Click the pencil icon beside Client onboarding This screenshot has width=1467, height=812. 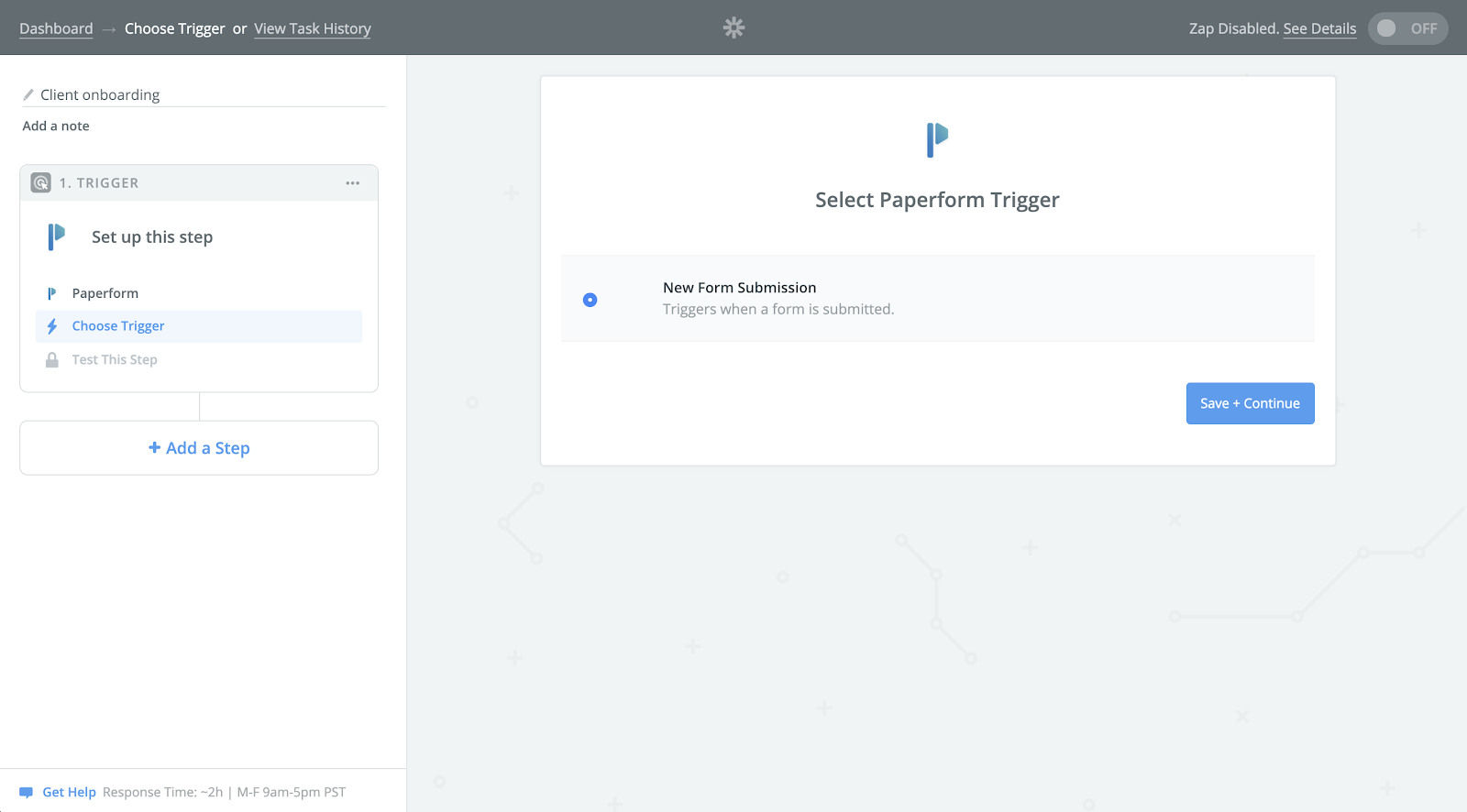[x=28, y=94]
